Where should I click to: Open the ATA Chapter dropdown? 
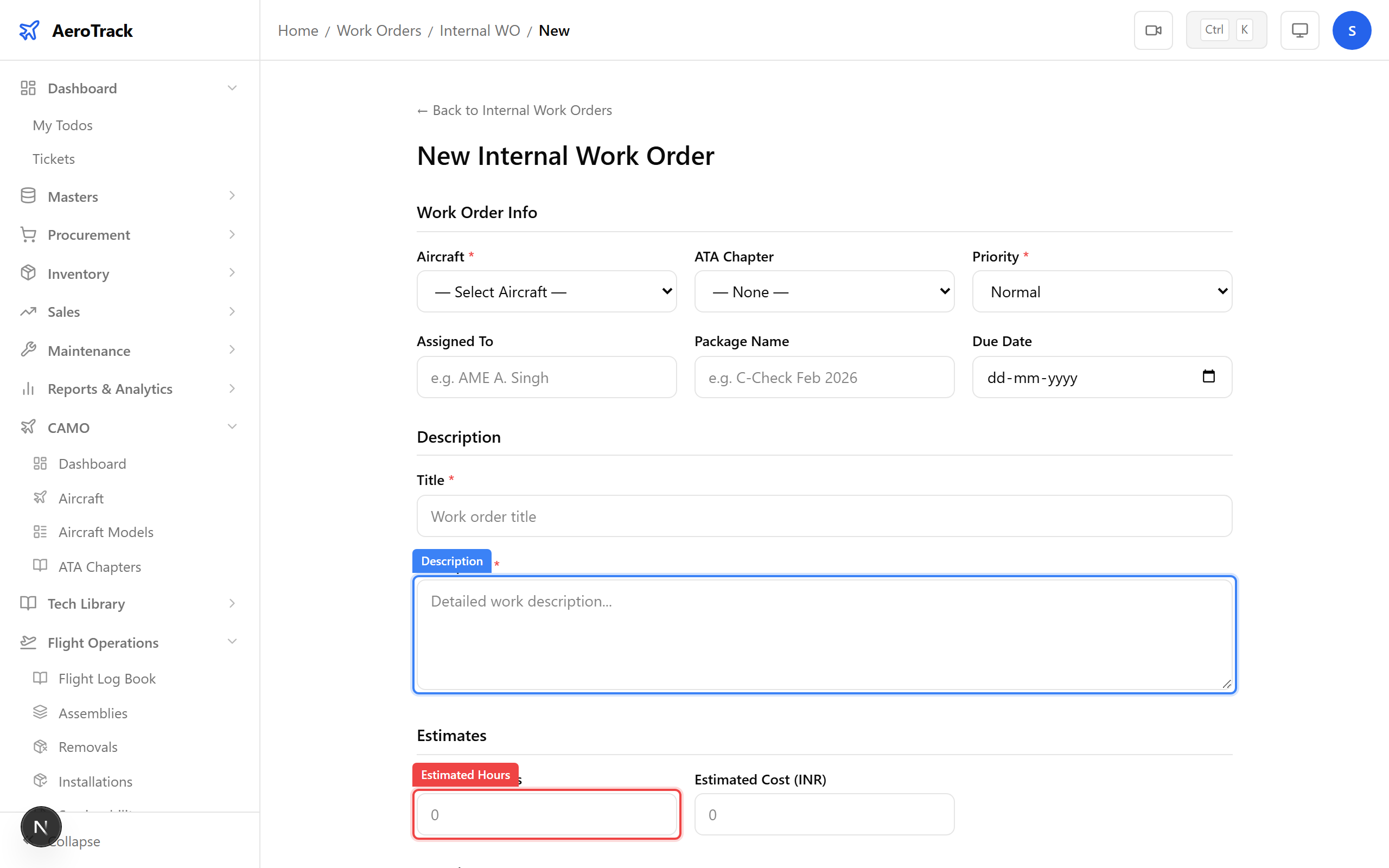point(824,292)
